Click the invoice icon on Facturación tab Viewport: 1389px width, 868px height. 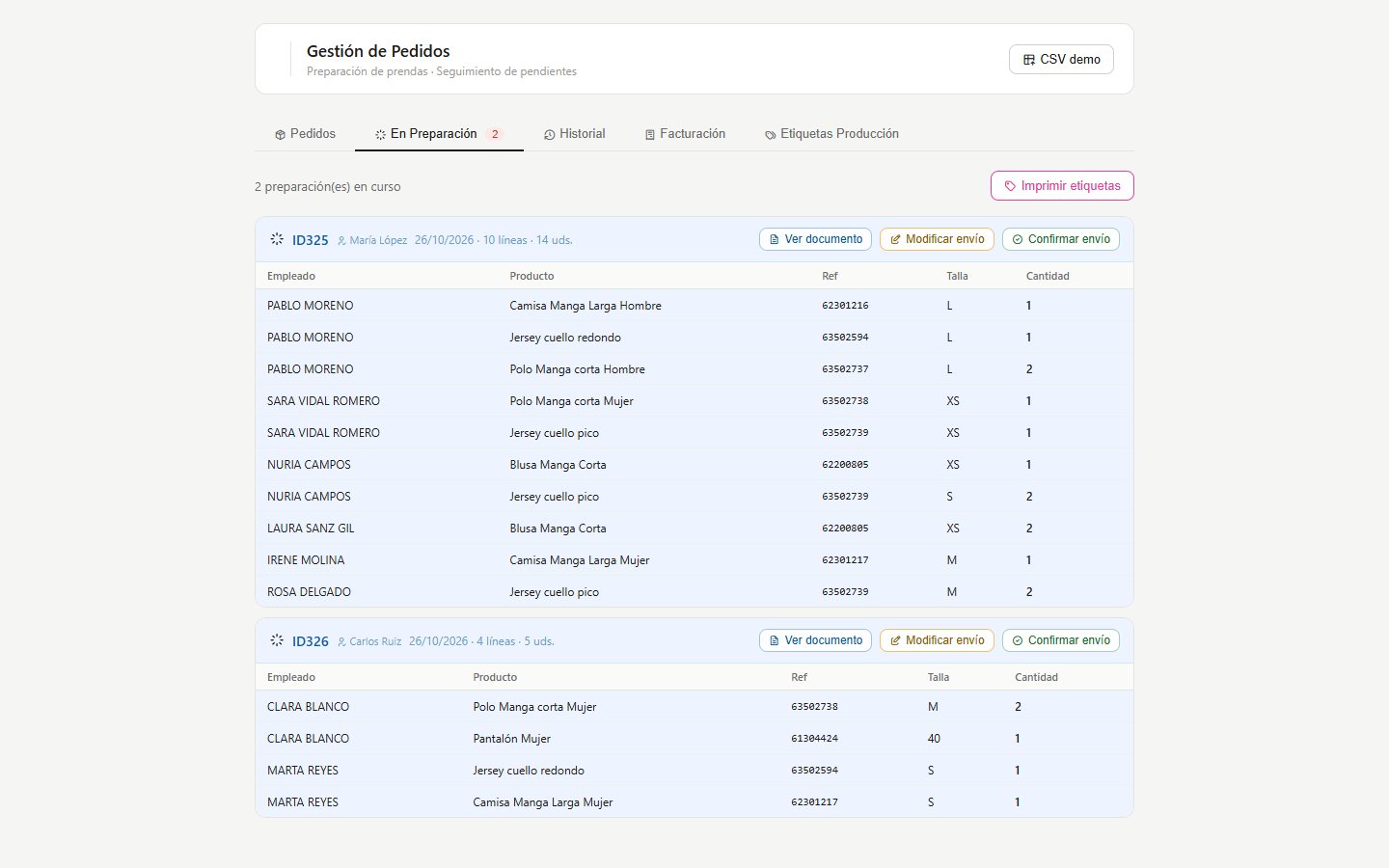pyautogui.click(x=650, y=135)
